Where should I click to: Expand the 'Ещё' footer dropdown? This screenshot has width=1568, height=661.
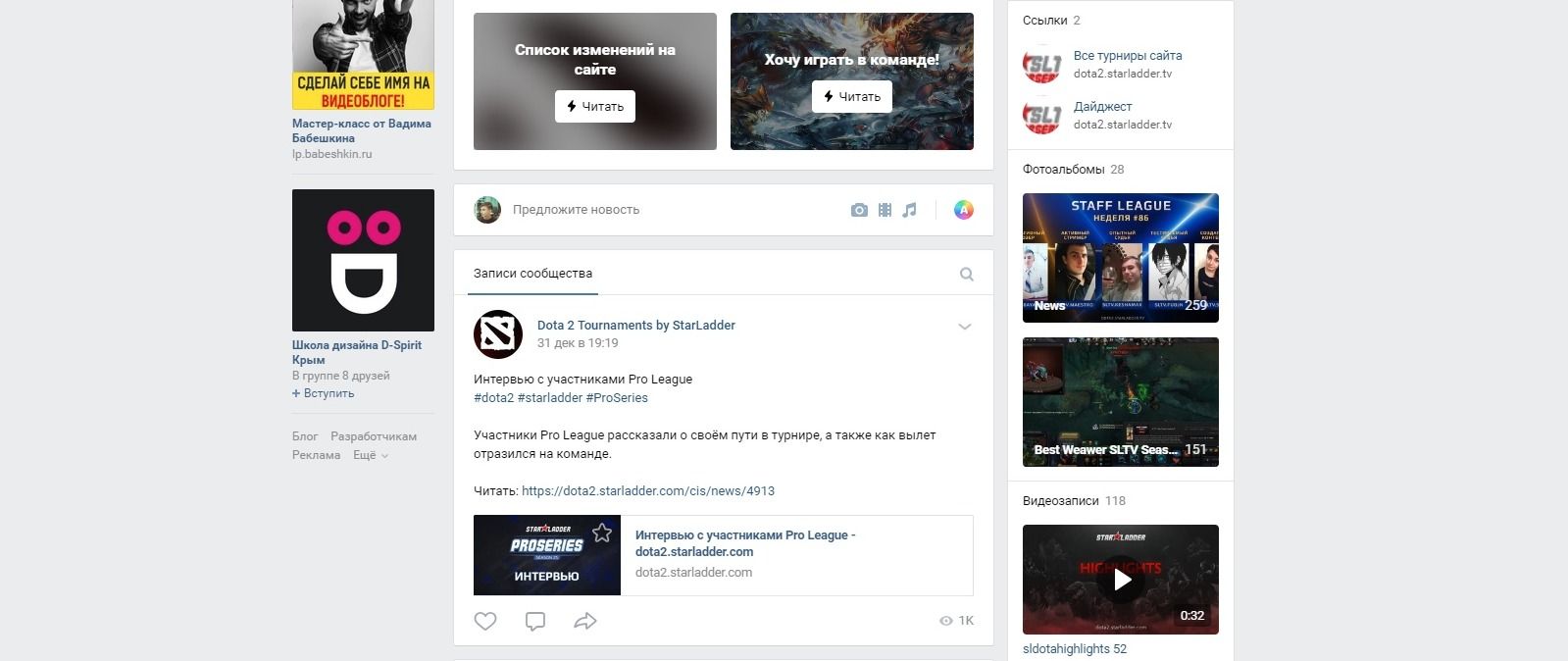371,455
